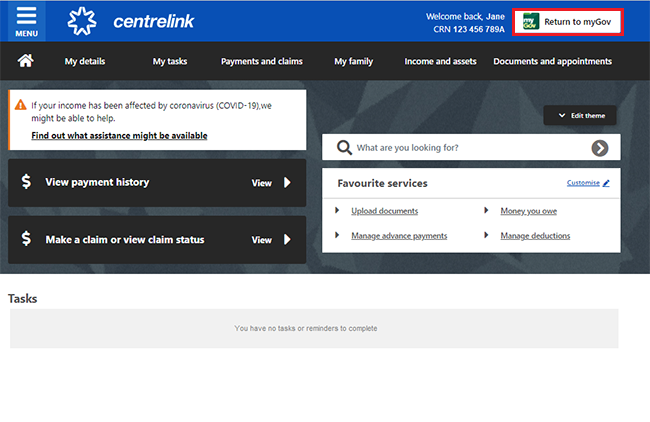Image resolution: width=650 pixels, height=422 pixels.
Task: Follow the Money you owe link
Action: point(528,211)
